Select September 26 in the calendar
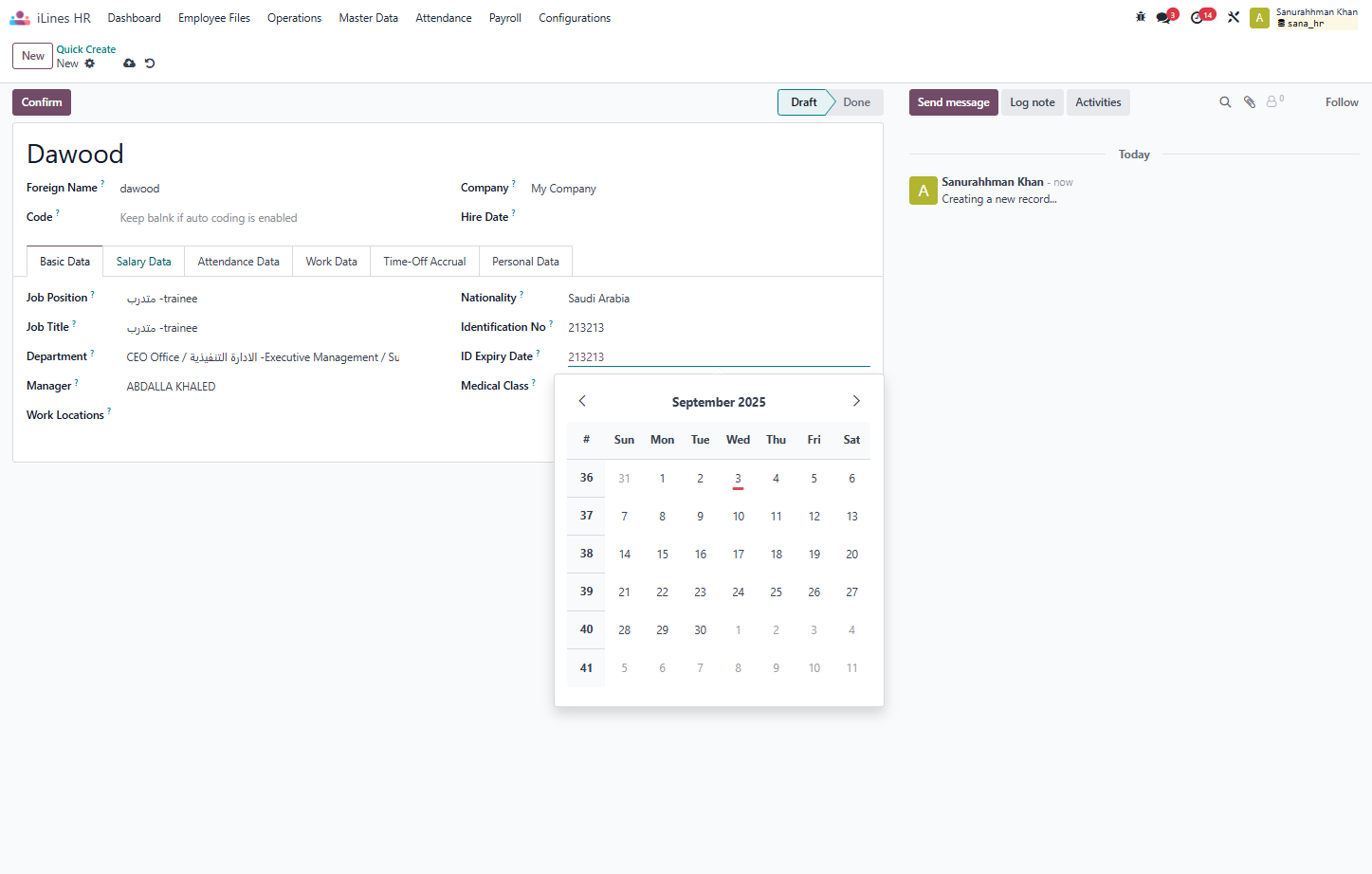The height and width of the screenshot is (874, 1372). pos(814,592)
